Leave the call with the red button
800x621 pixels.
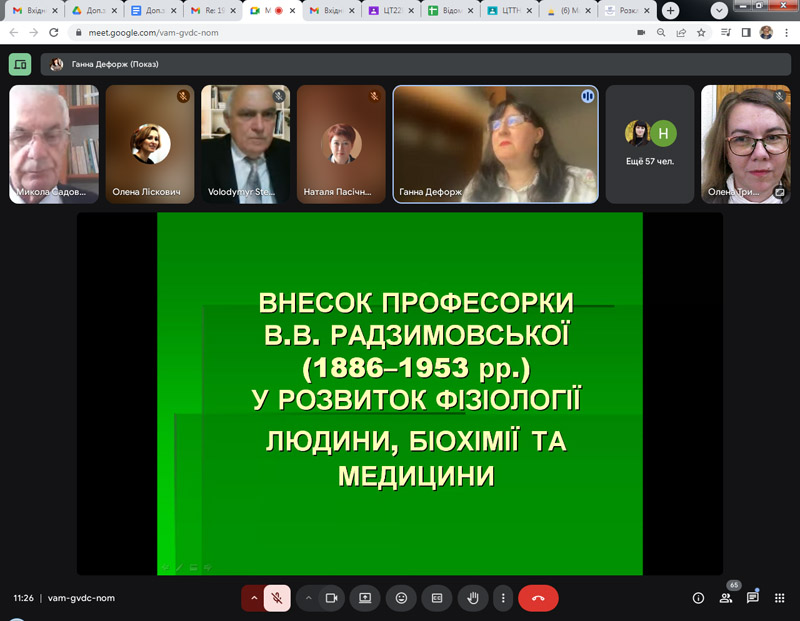pos(538,598)
